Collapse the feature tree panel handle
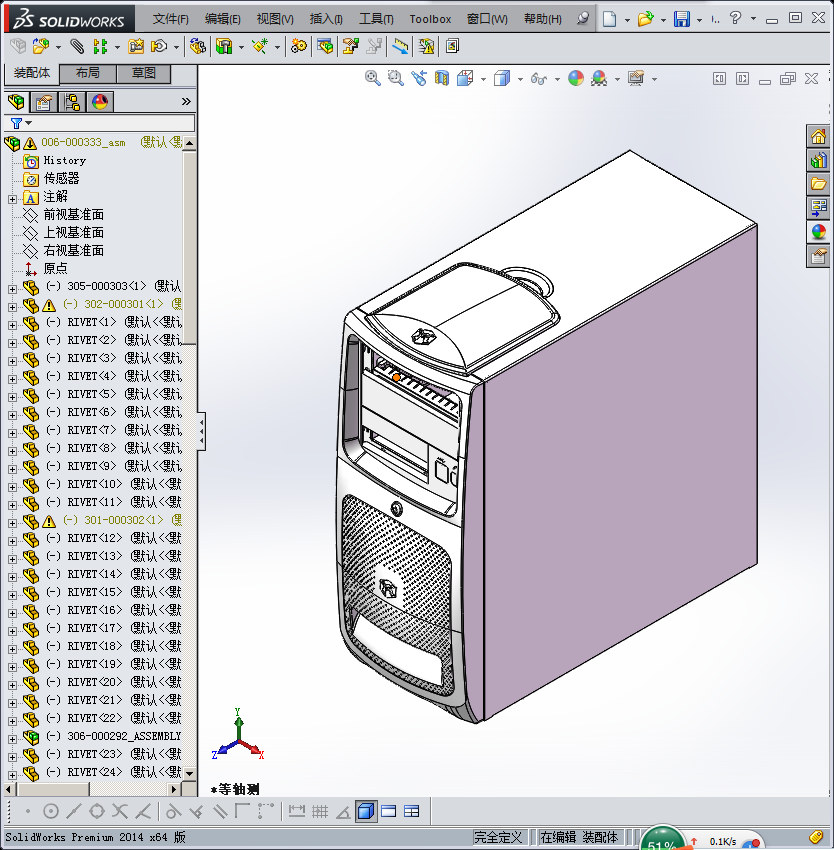Screen dimensions: 834x850 pos(201,431)
